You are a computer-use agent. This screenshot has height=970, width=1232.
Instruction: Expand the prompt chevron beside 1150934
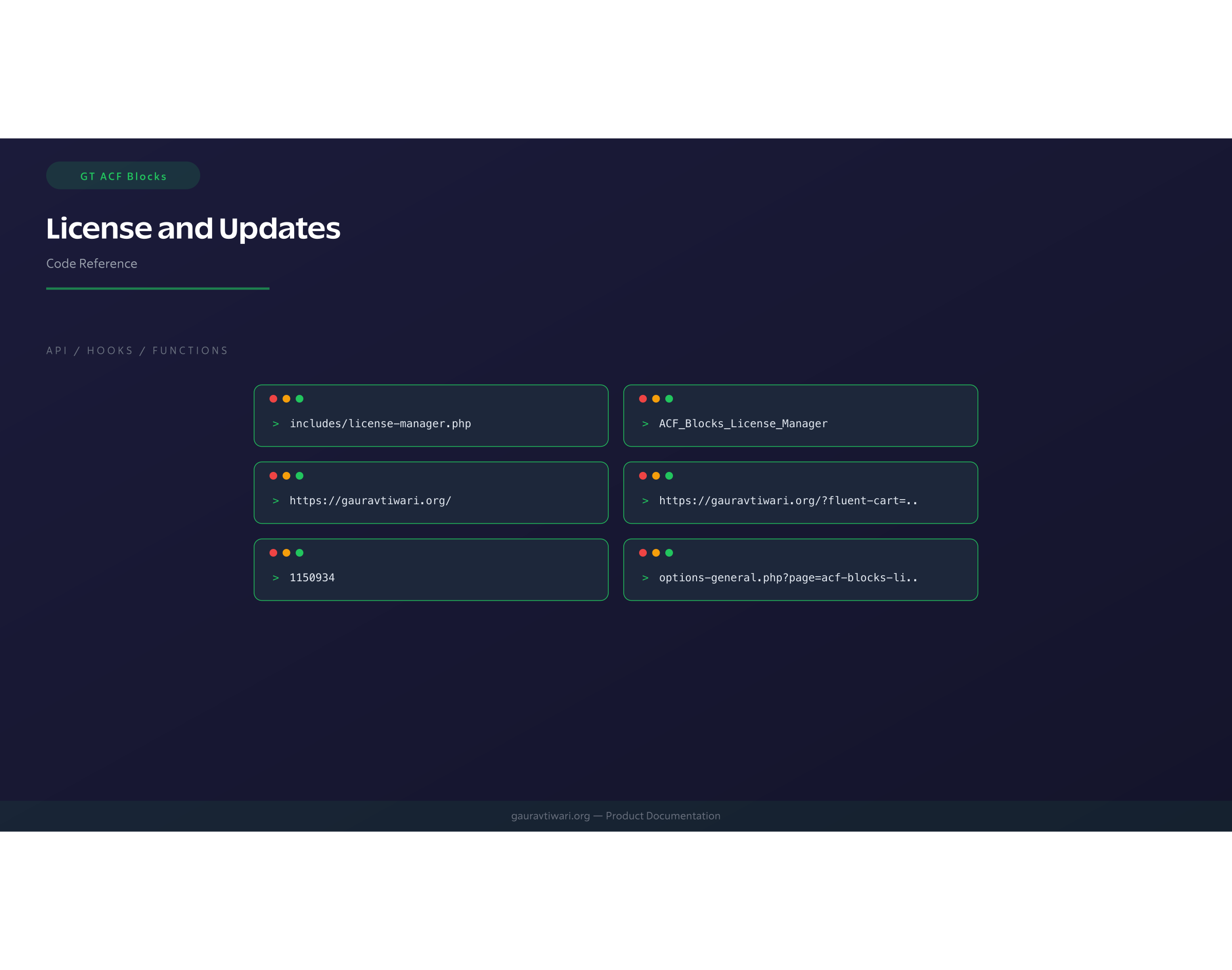[x=276, y=577]
